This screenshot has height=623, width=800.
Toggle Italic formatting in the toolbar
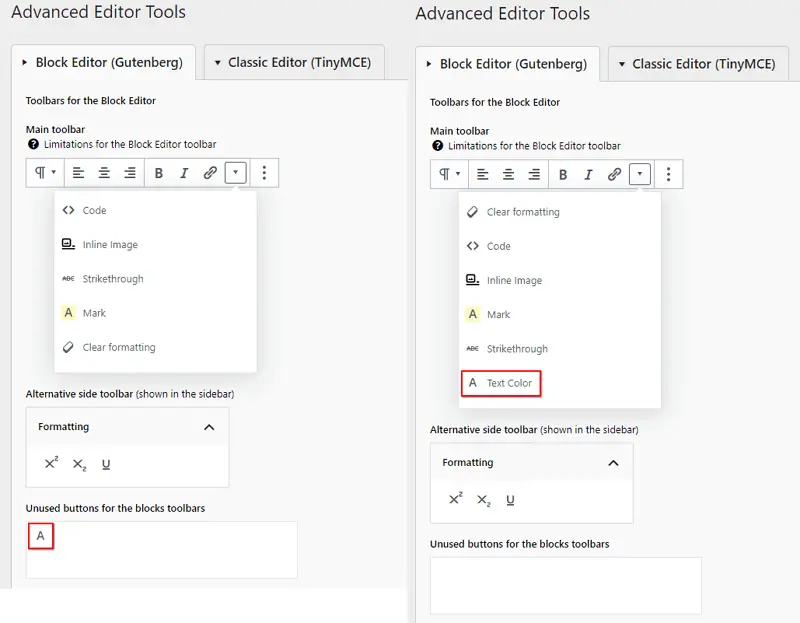184,173
